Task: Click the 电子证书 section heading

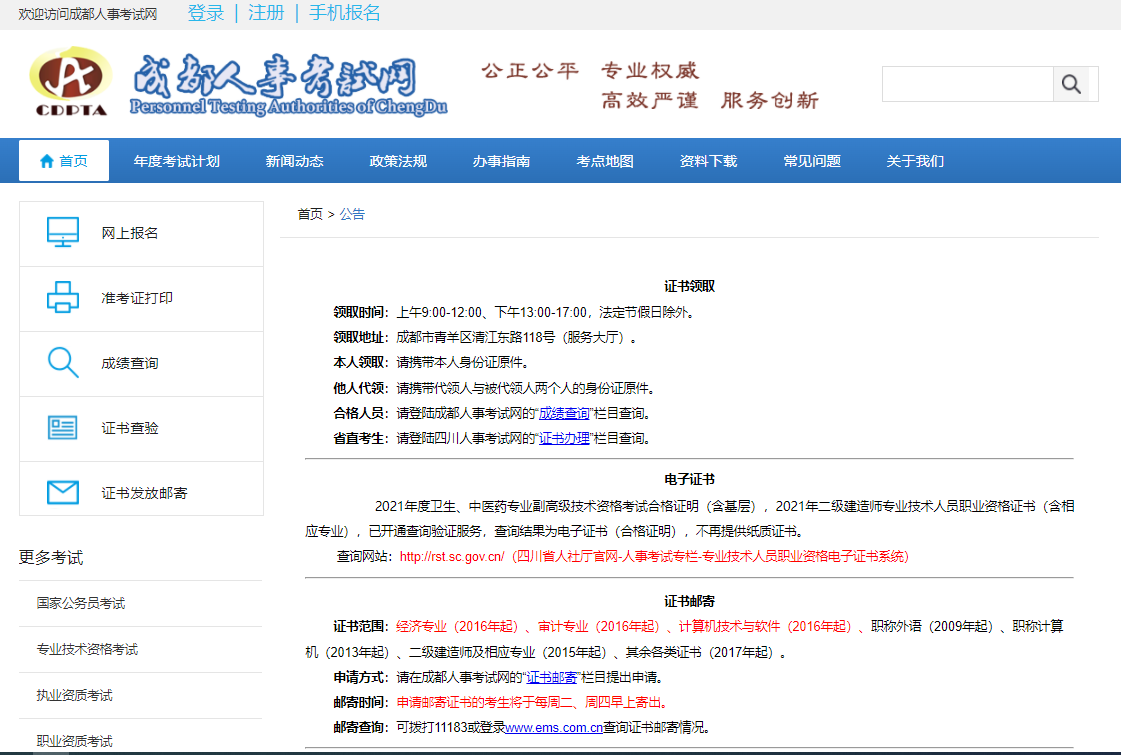Action: [689, 479]
